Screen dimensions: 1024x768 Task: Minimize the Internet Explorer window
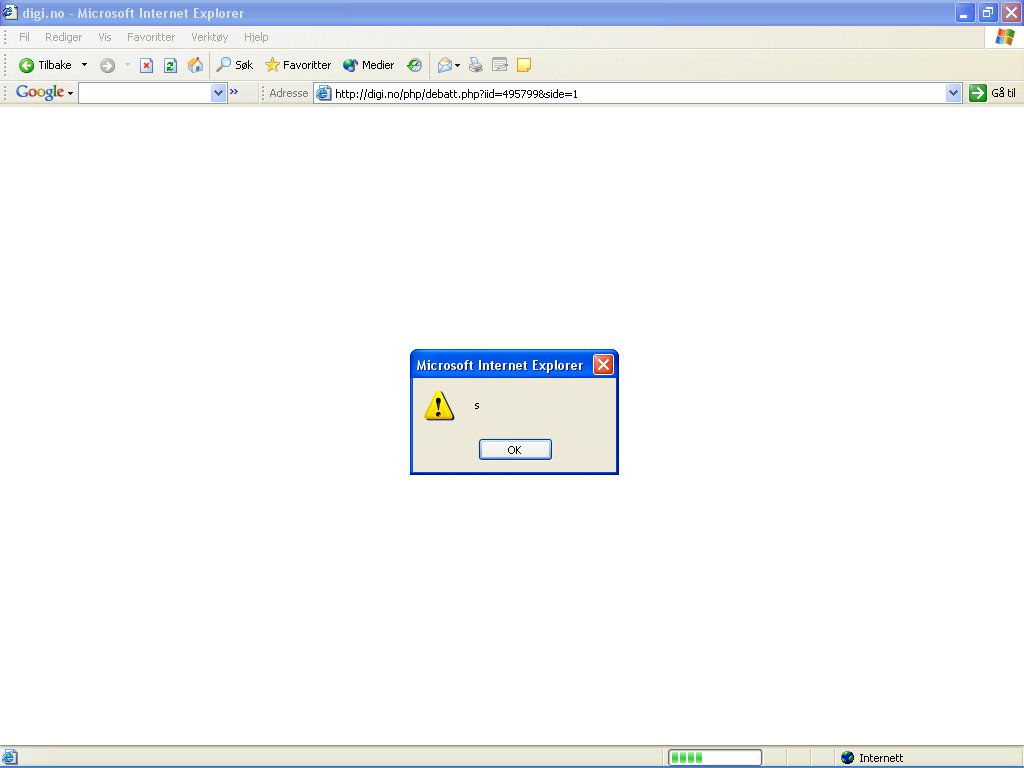(x=965, y=12)
